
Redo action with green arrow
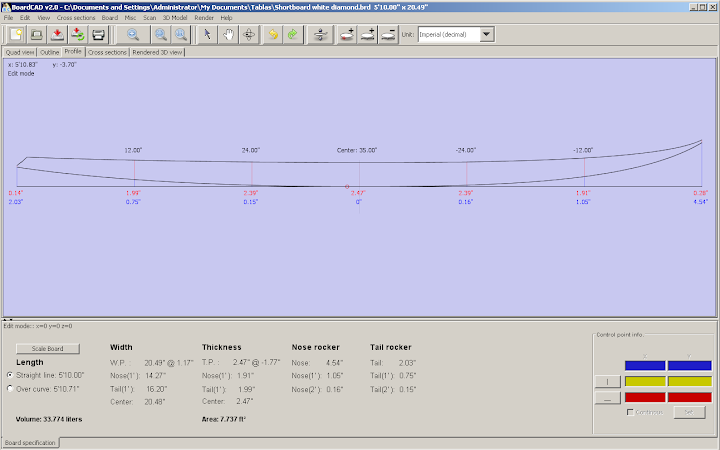(293, 34)
